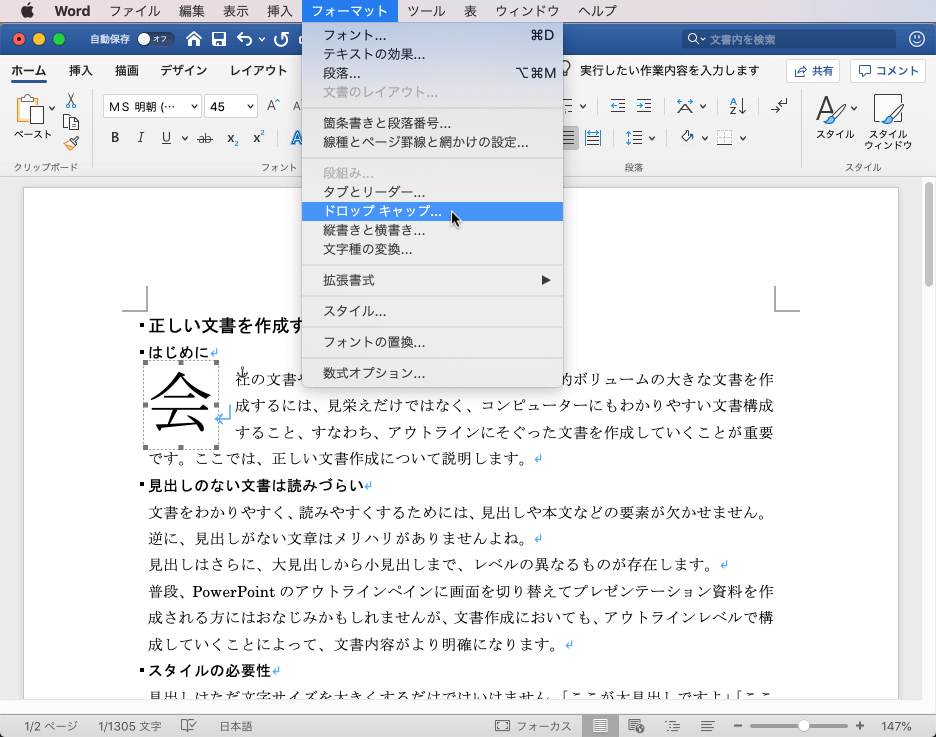Open the ツール menu

point(426,11)
